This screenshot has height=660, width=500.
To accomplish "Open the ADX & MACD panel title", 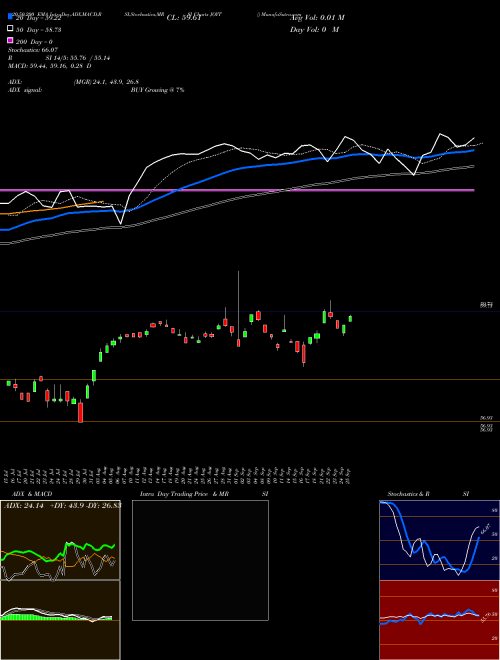I will [28, 494].
